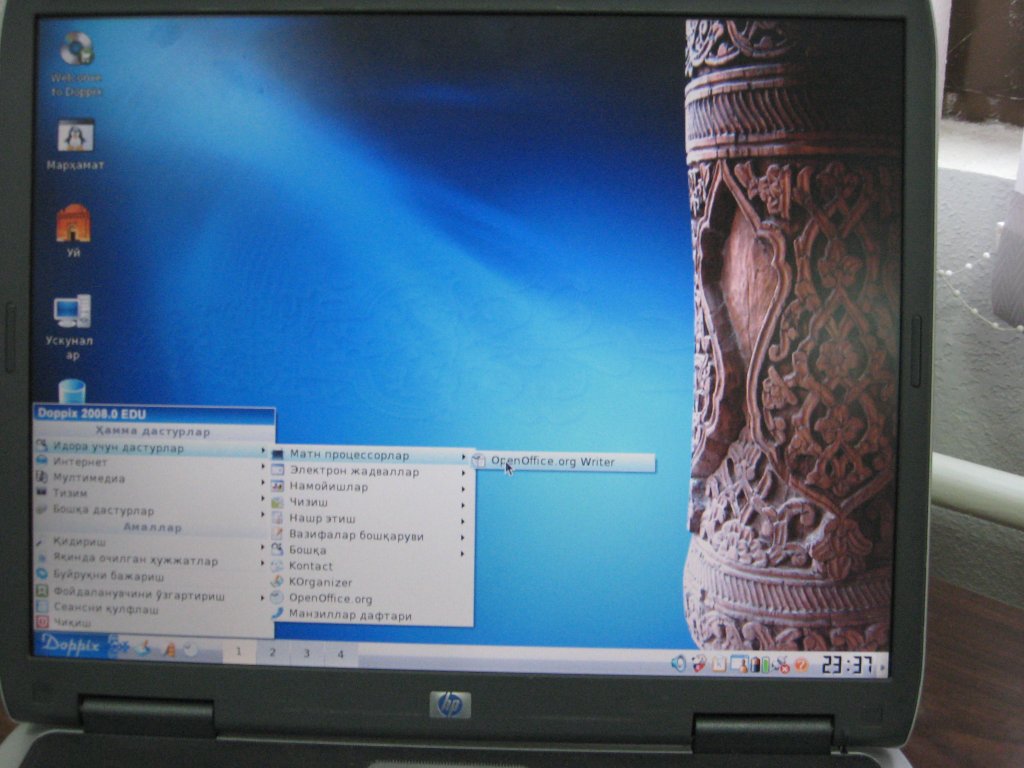Open the Марҳамат penguin desktop icon
1024x768 pixels.
[75, 144]
